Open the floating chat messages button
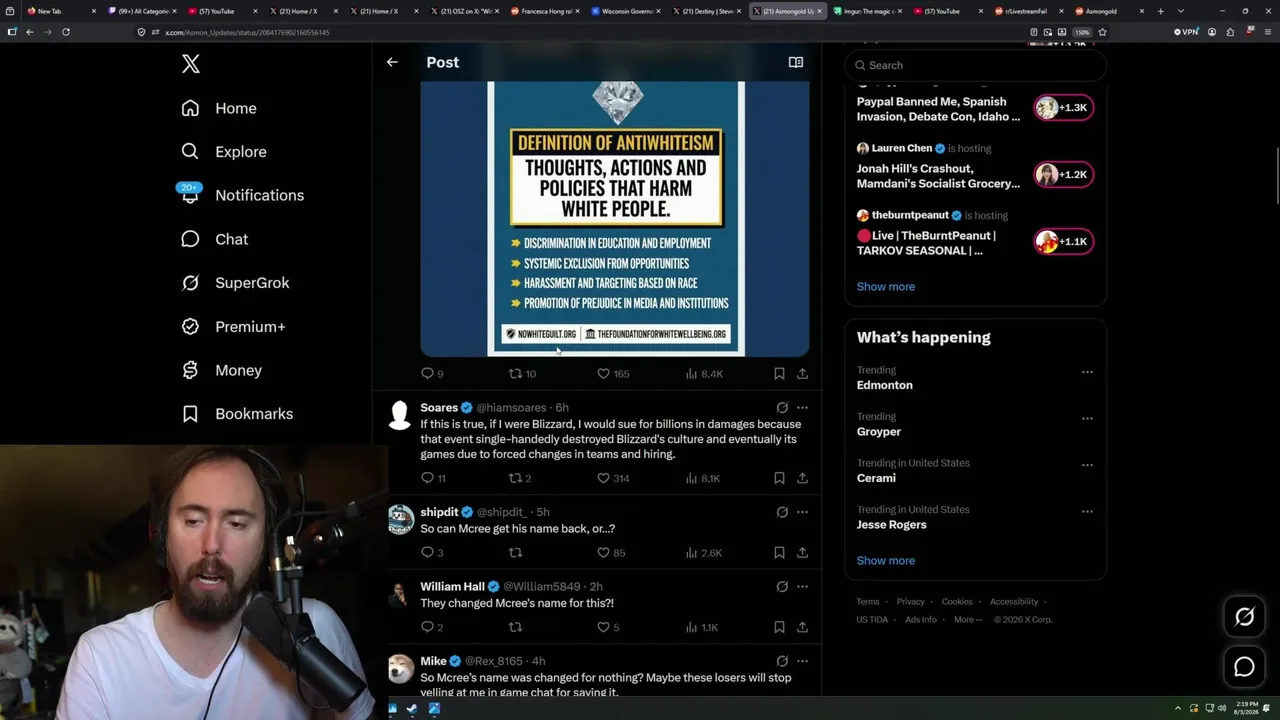The height and width of the screenshot is (720, 1280). tap(1244, 667)
